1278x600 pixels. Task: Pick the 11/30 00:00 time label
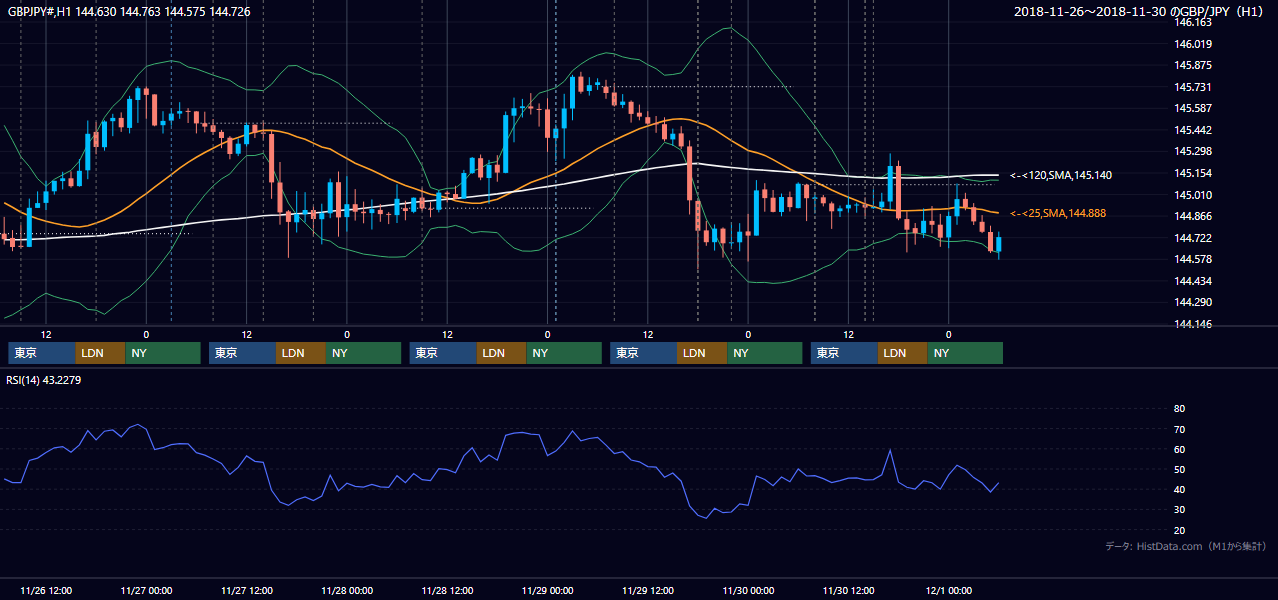pos(748,590)
